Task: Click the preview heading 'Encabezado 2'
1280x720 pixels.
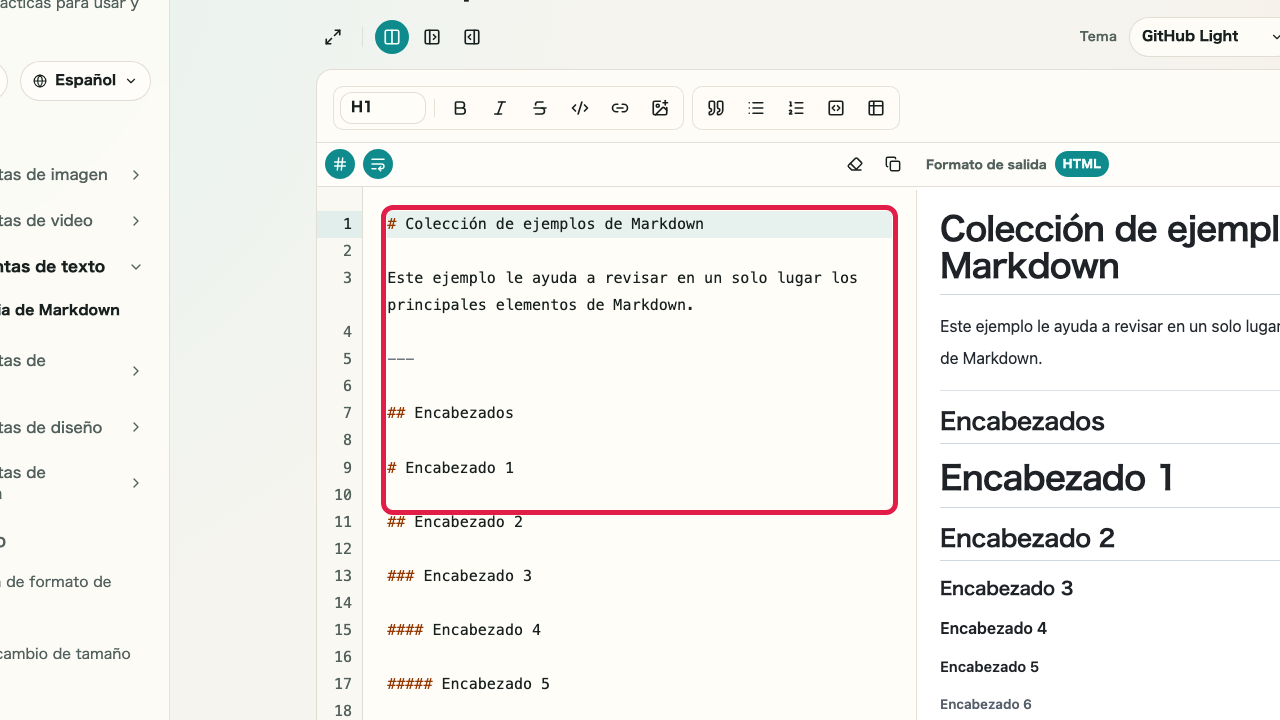Action: pyautogui.click(x=1027, y=538)
